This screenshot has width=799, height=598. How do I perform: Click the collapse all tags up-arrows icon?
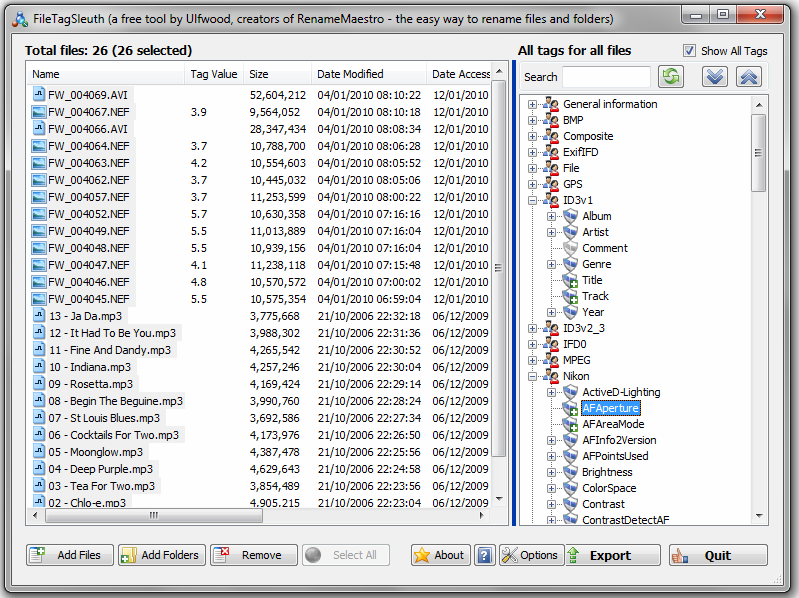click(x=749, y=77)
